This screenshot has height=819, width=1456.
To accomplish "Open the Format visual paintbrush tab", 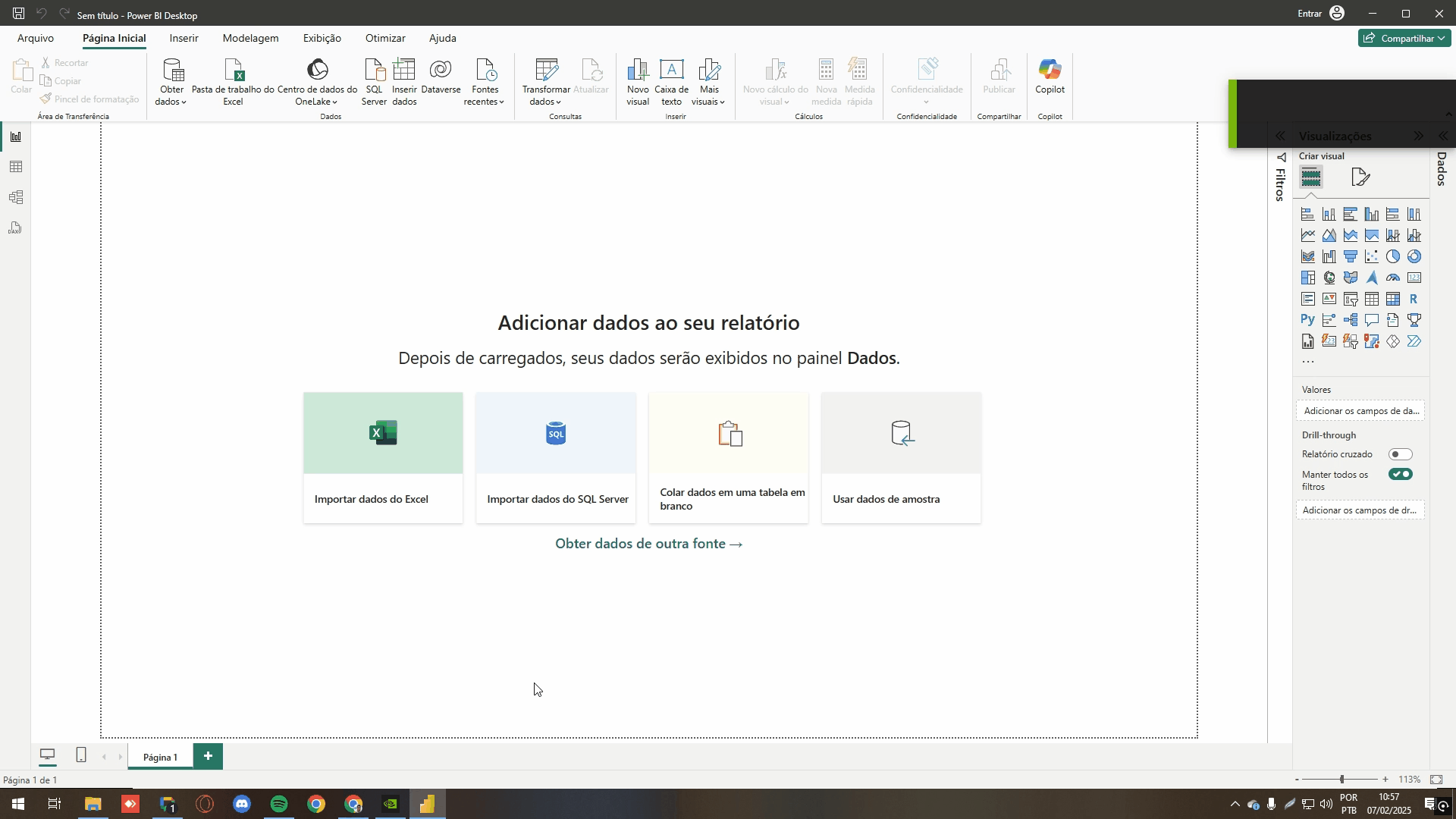I will (x=1360, y=177).
